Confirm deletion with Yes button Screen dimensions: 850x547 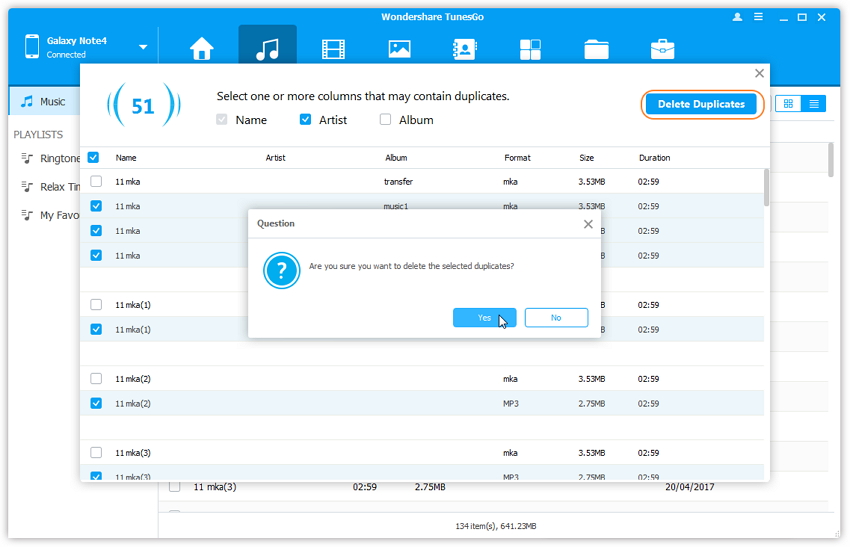tap(484, 318)
